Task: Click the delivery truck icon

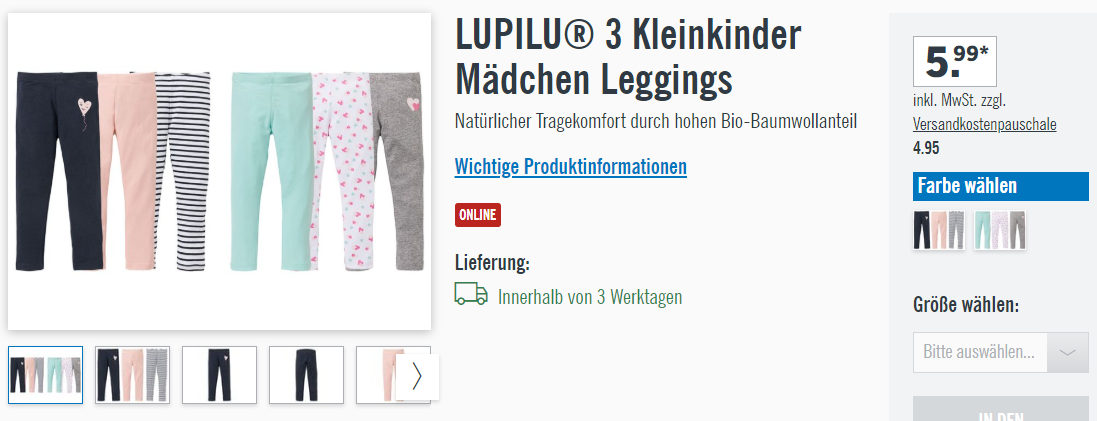Action: (471, 294)
